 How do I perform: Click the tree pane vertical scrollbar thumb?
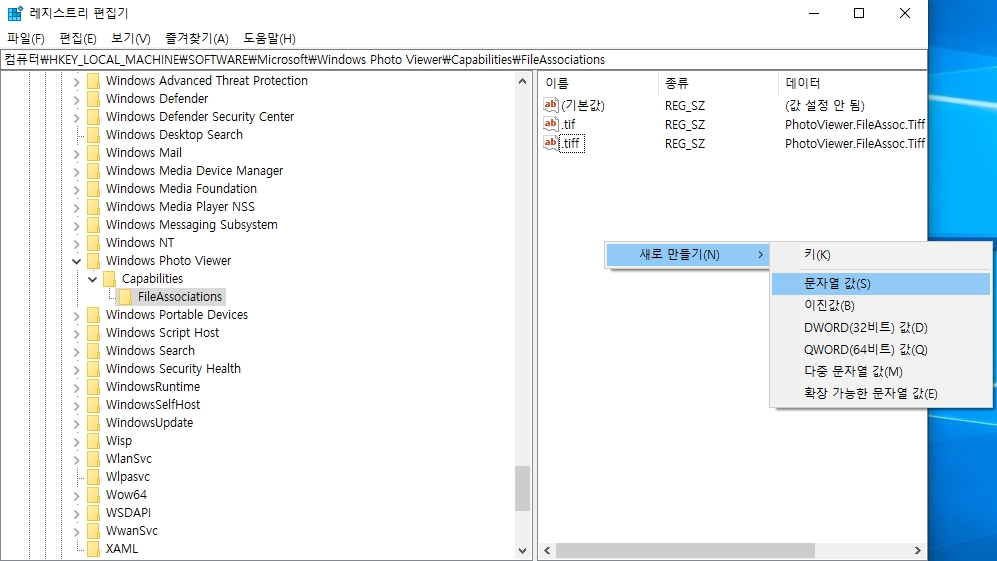(x=523, y=488)
